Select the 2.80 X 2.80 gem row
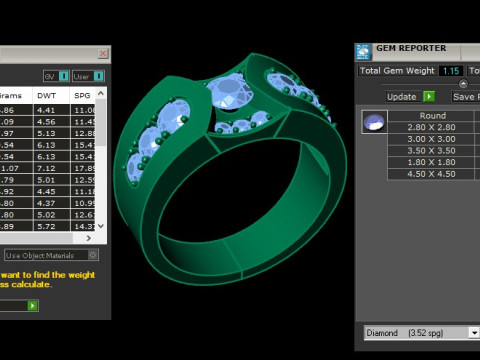Screen dimensions: 480x360 pyautogui.click(x=431, y=127)
